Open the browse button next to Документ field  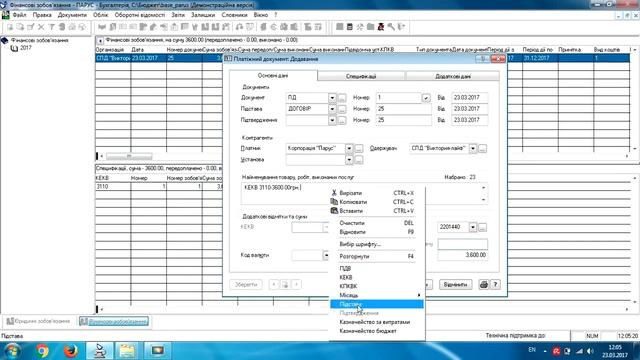342,98
